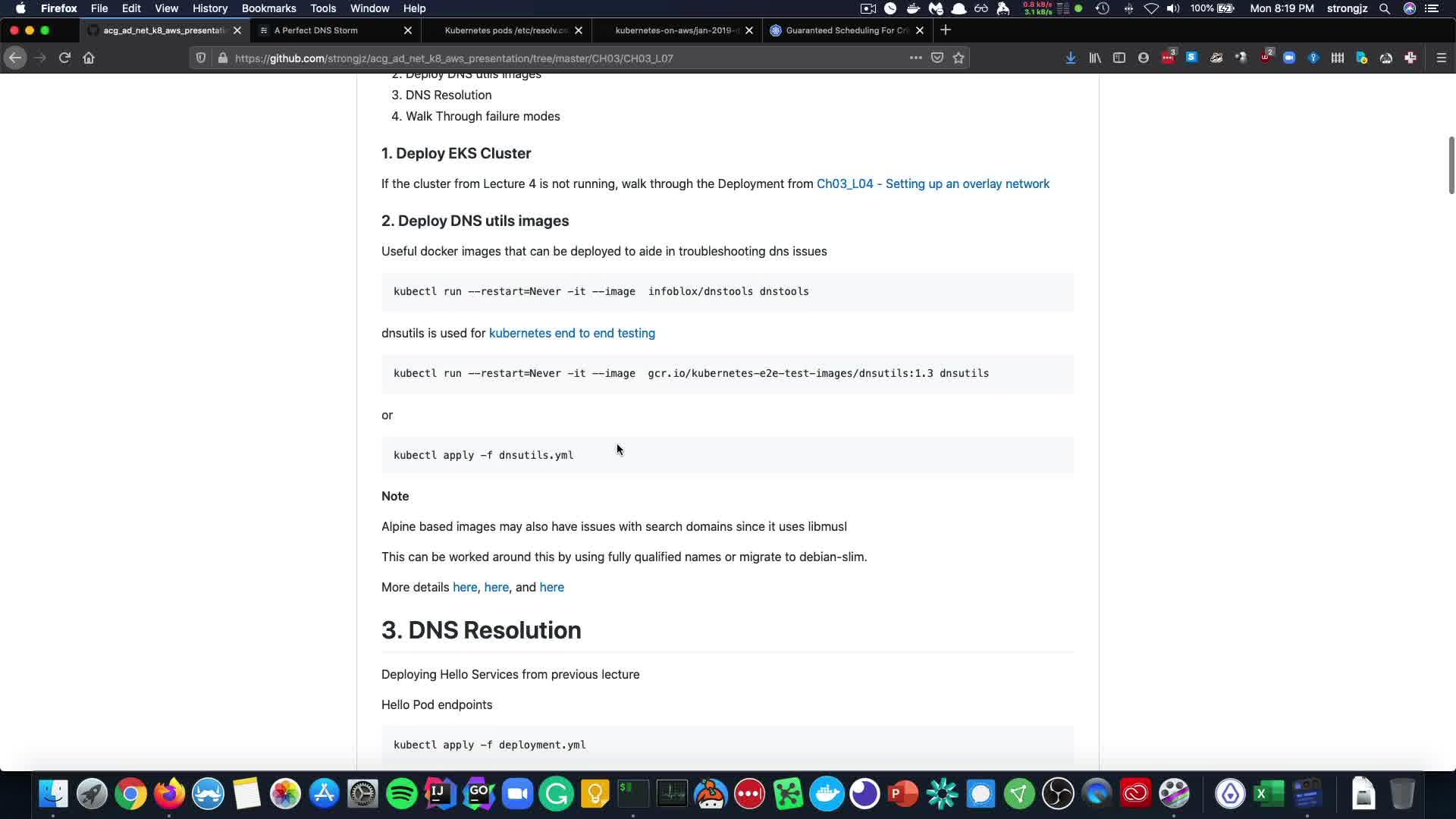
Task: Launch Spotify from the Dock
Action: 401,794
